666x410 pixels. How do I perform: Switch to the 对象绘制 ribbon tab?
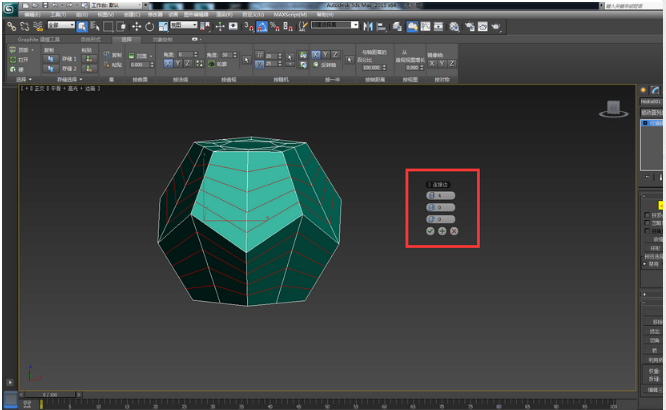(163, 40)
